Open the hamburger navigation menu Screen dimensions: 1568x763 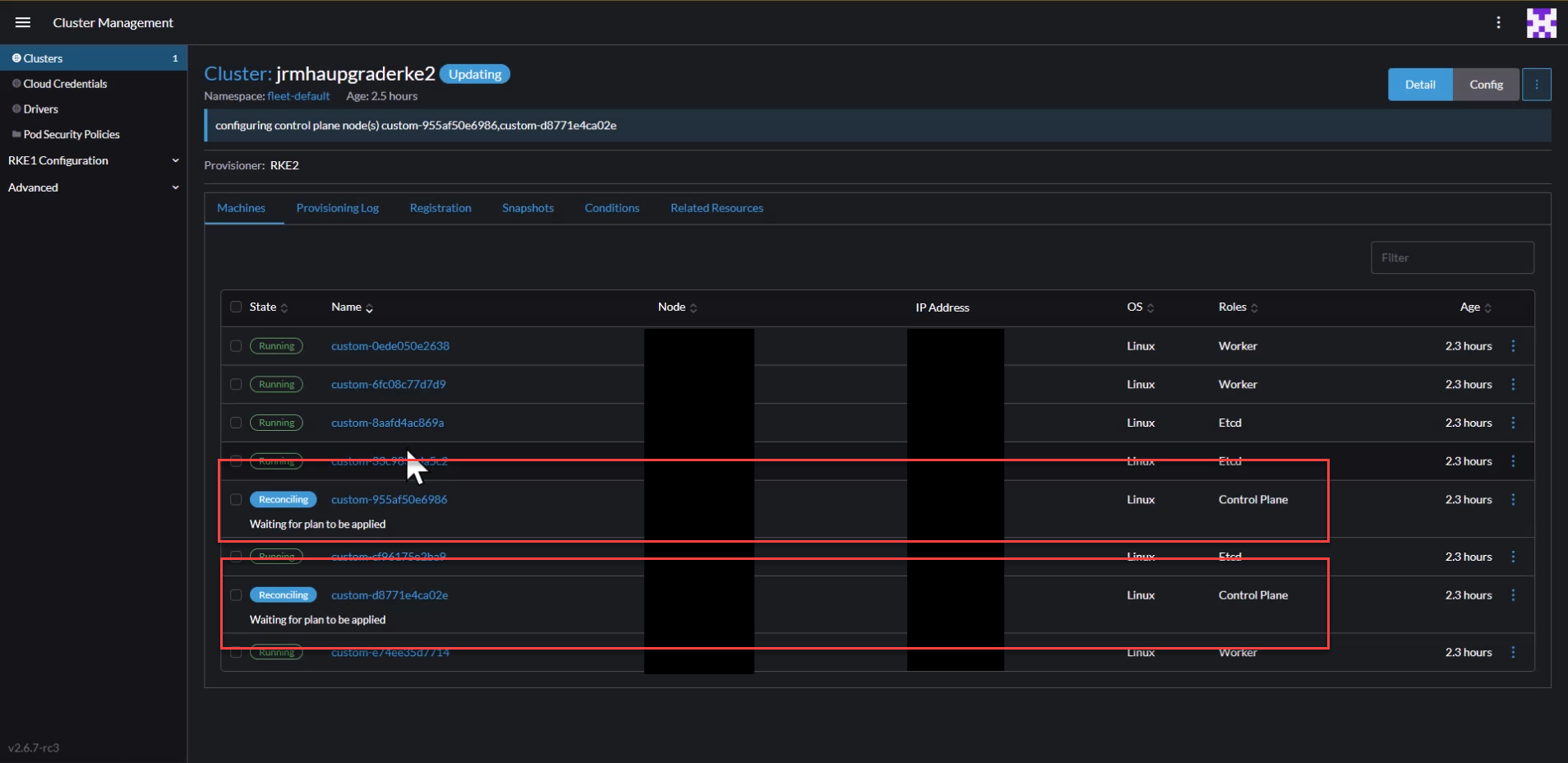[22, 22]
